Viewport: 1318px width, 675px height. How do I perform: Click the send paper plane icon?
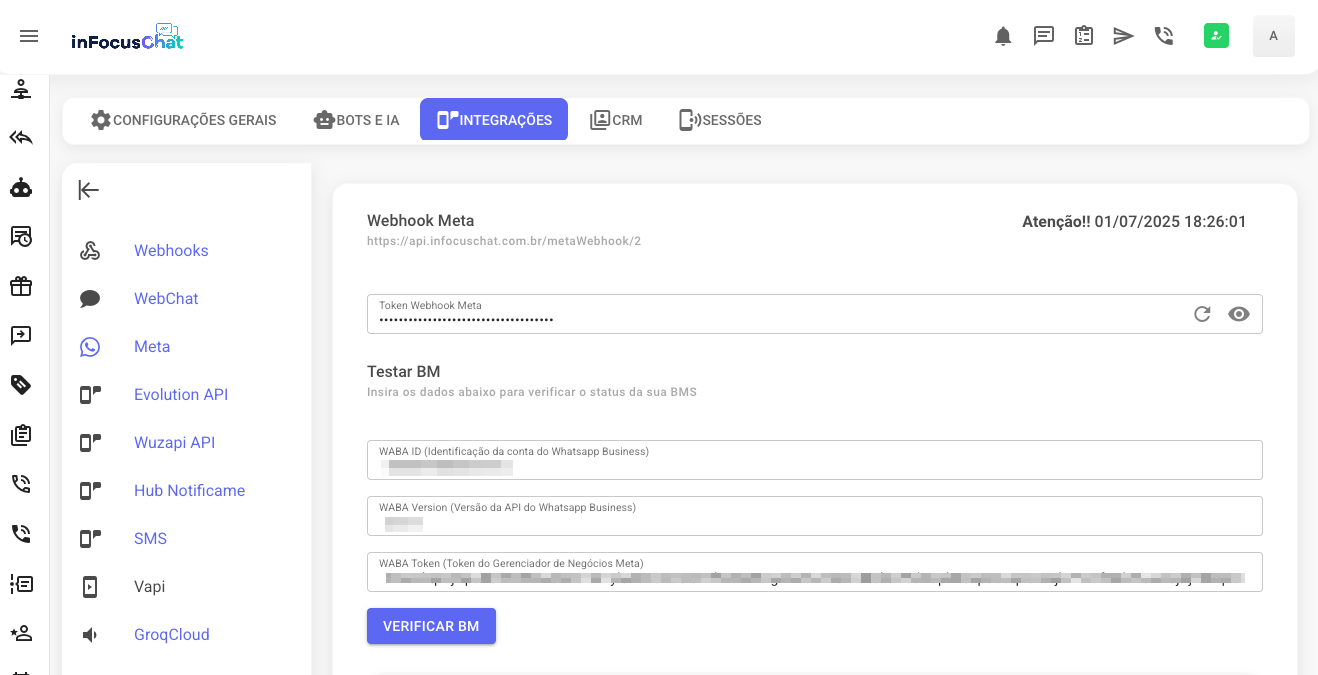1124,37
